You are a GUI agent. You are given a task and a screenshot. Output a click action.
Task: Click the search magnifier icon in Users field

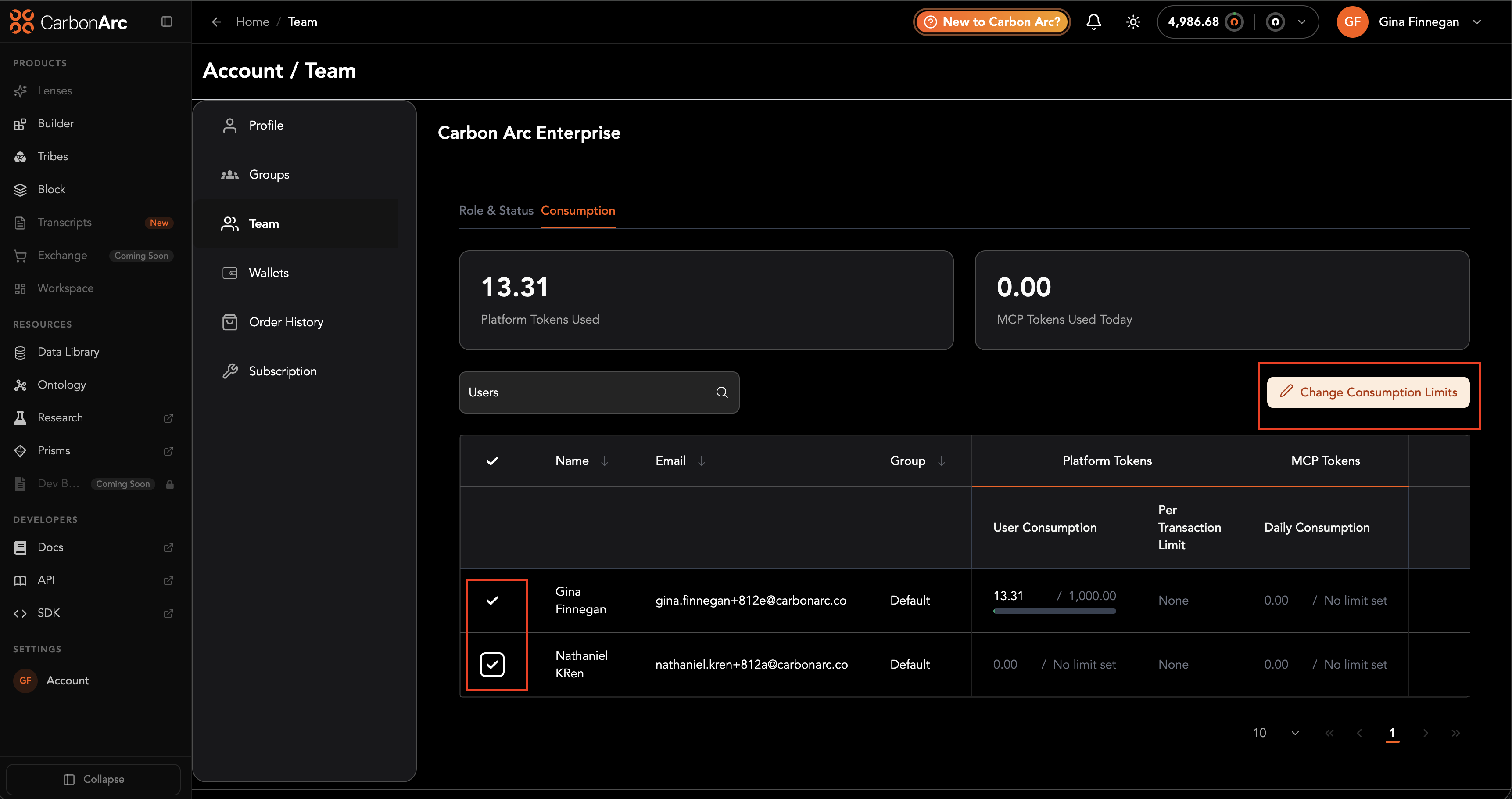(x=722, y=392)
